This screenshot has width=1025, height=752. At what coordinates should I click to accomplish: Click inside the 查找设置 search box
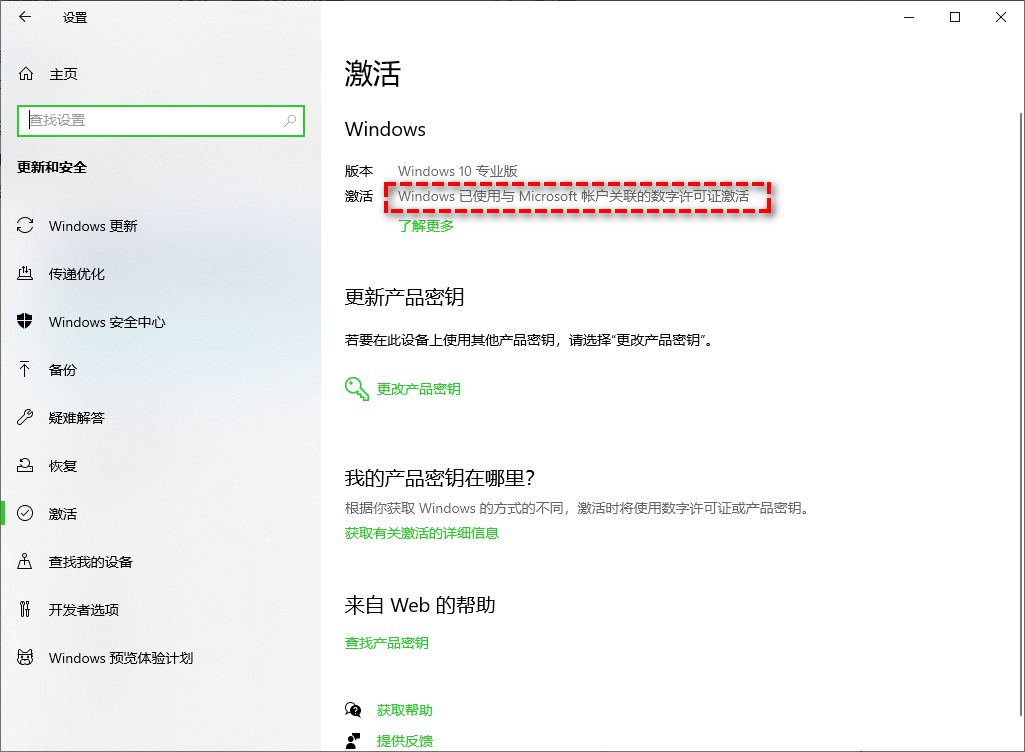point(160,120)
